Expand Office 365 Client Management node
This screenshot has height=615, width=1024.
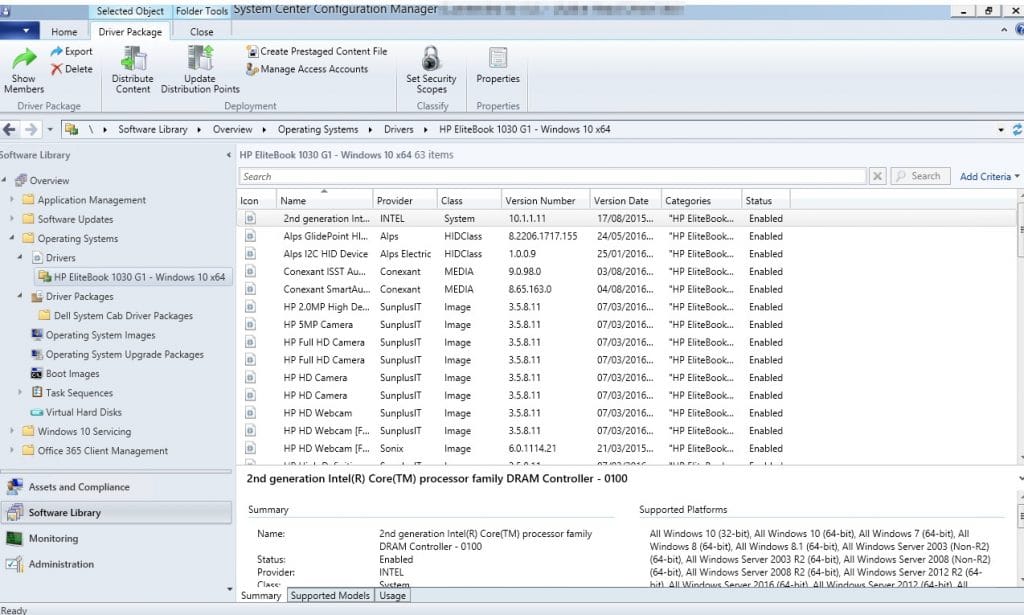tap(11, 450)
